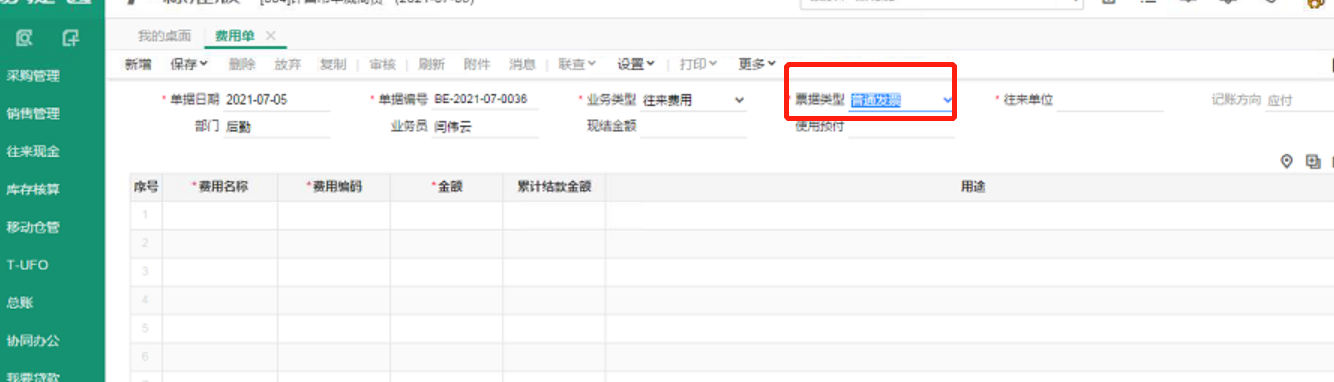Open 销售管理 in the sidebar
Screen dimensions: 1334x382
click(x=33, y=114)
